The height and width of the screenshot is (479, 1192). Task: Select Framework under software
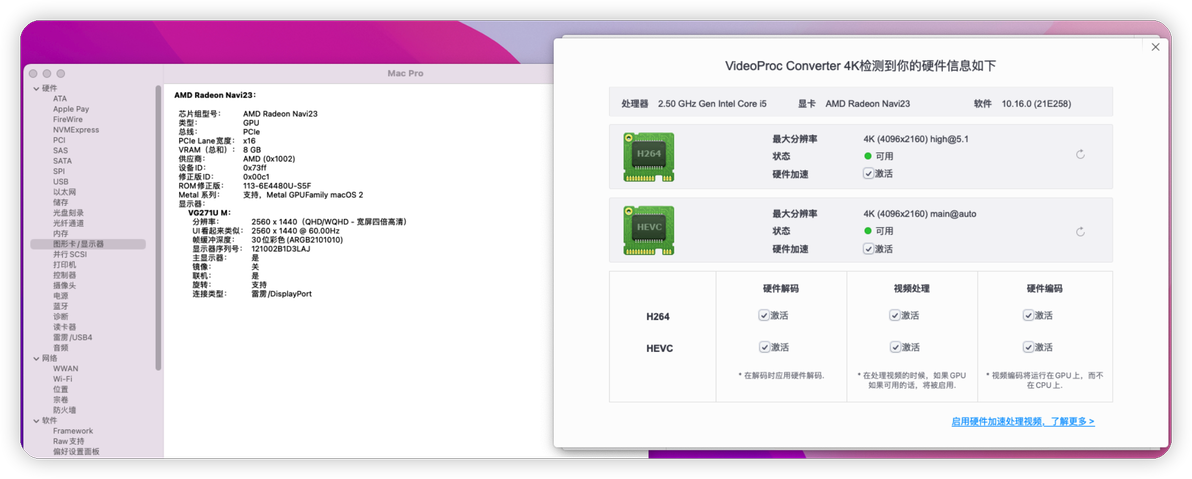tap(73, 431)
